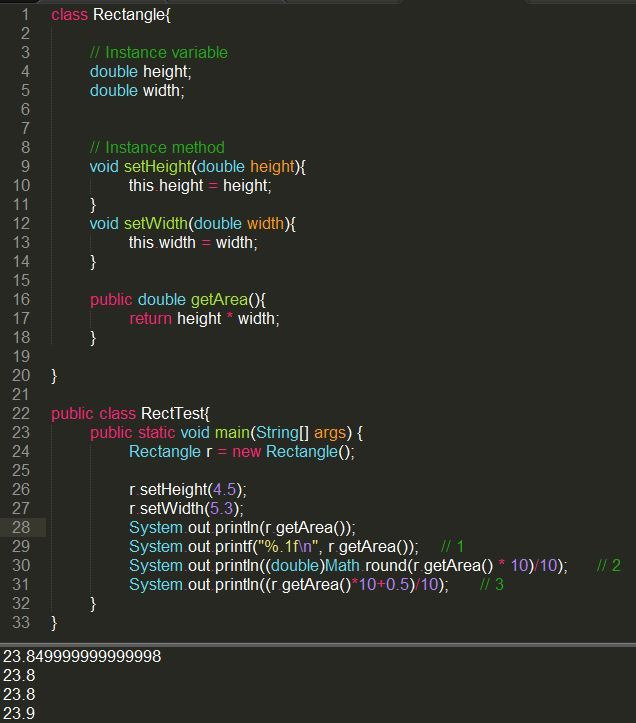Click the comment '// Instance method'
This screenshot has height=723, width=636.
point(157,148)
